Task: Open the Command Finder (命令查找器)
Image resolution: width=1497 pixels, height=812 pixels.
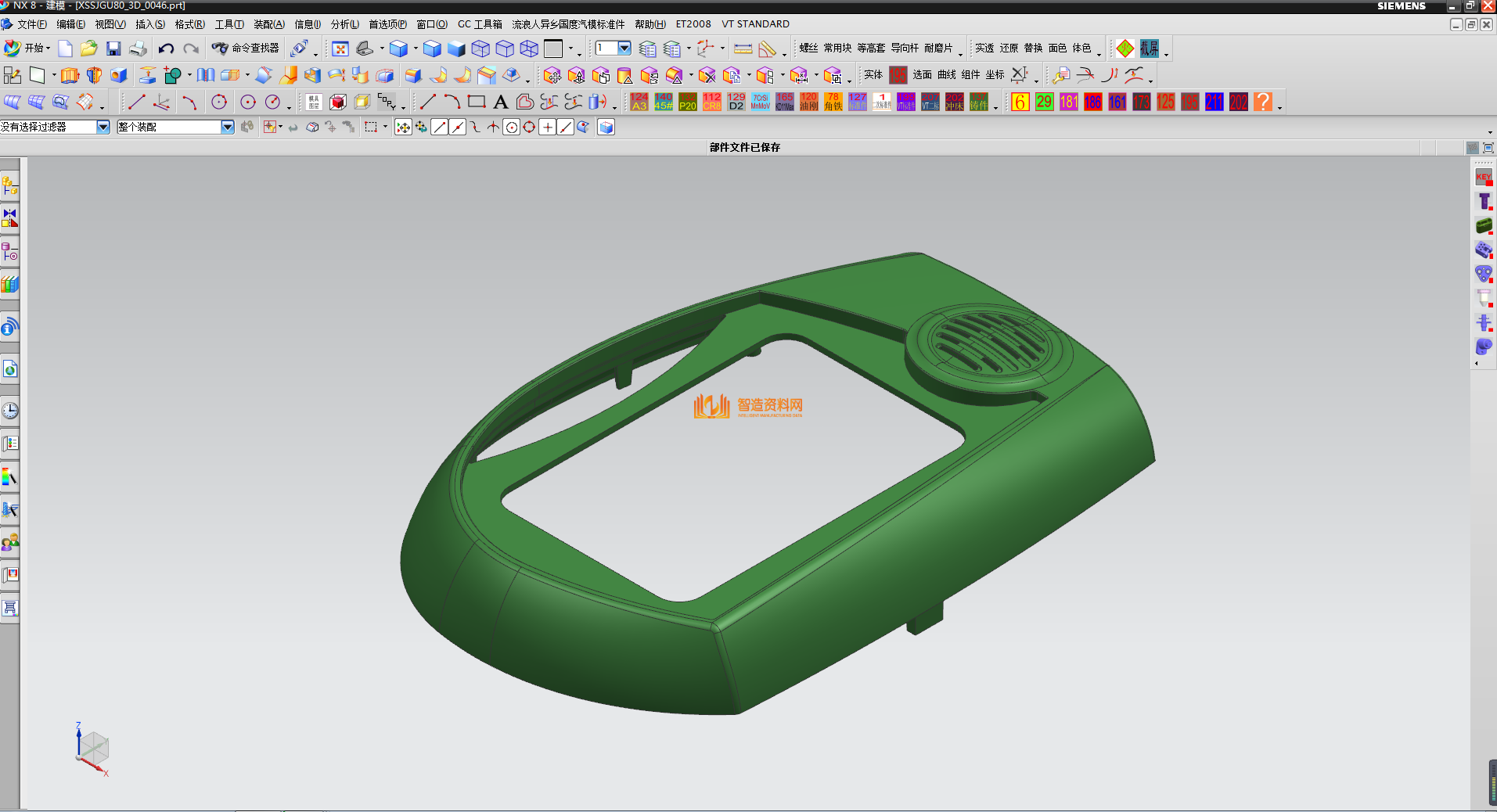Action: 246,49
